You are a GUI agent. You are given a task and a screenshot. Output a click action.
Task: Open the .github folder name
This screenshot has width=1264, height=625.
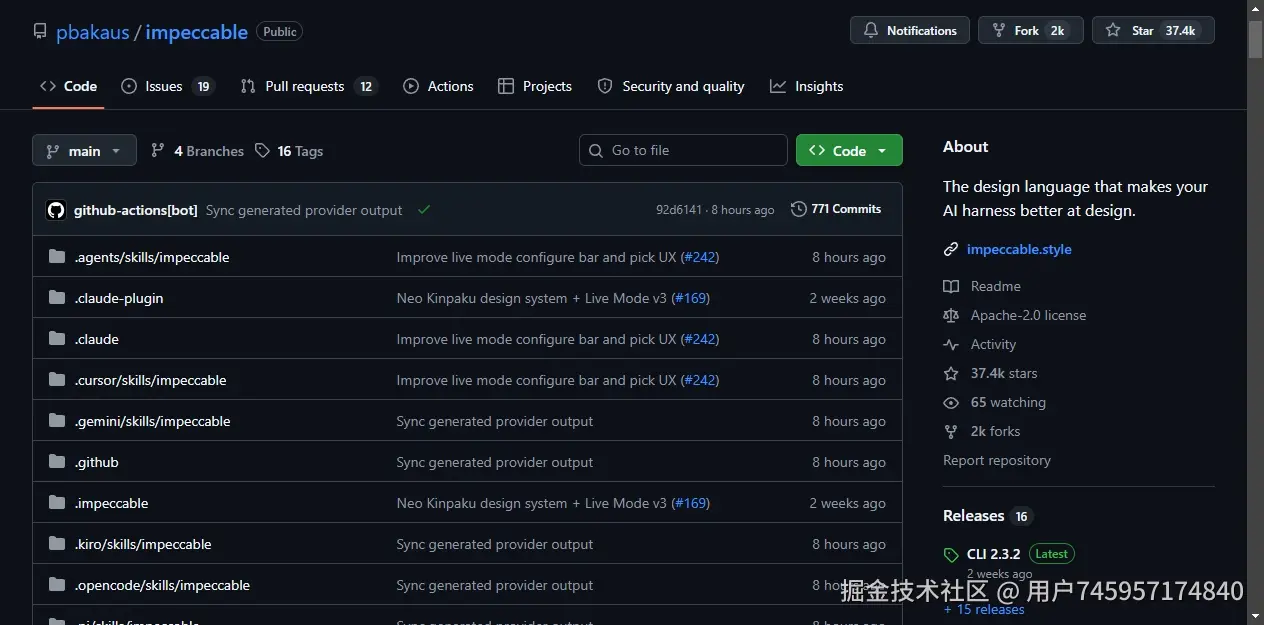coord(96,462)
